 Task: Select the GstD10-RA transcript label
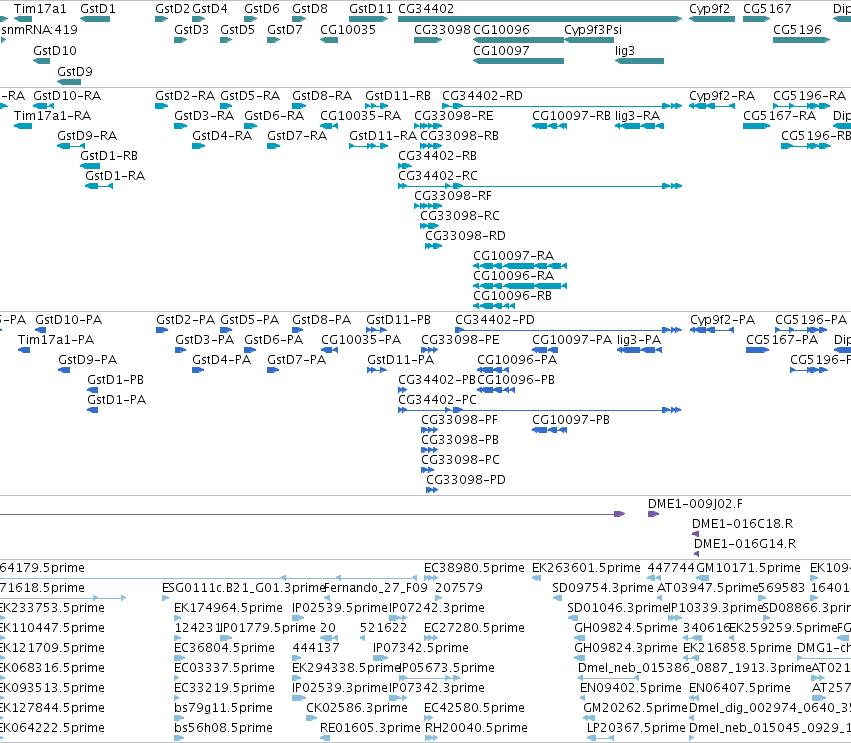click(67, 96)
